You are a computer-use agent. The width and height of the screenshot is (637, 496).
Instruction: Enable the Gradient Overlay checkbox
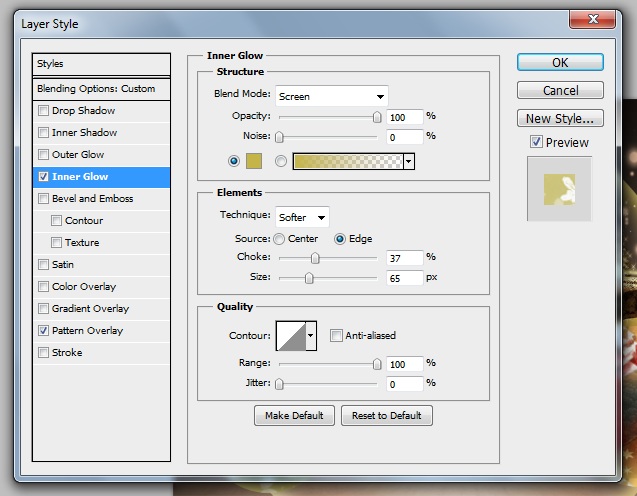pos(43,308)
